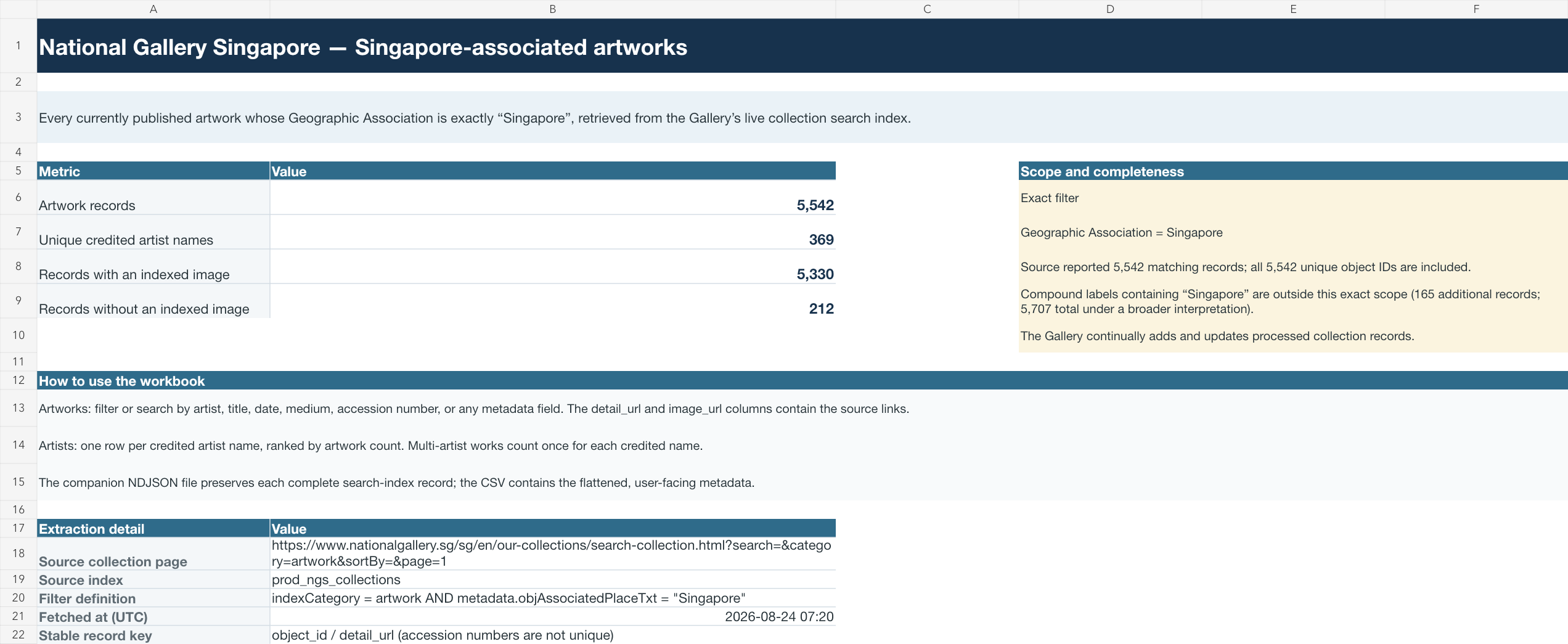Viewport: 1568px width, 644px height.
Task: Select column F header
Action: [1476, 9]
